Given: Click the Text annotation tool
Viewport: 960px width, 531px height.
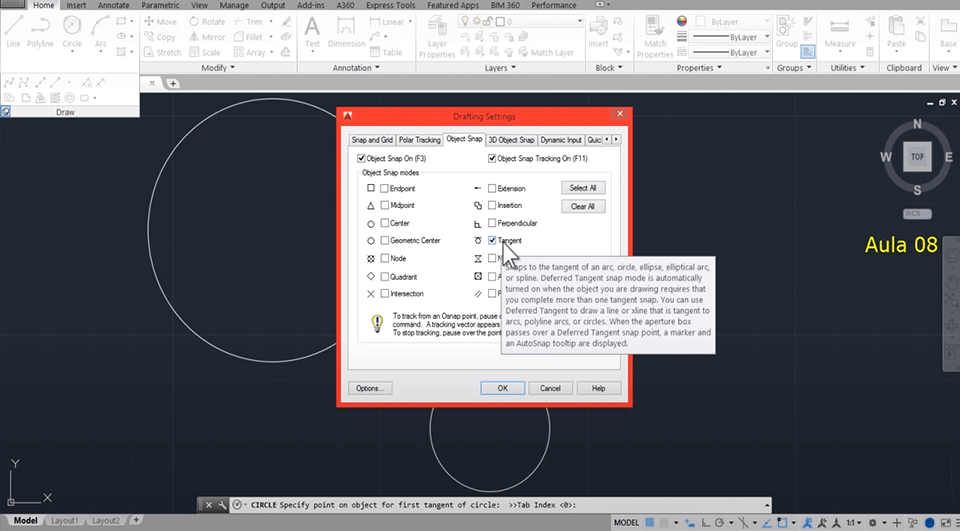Looking at the screenshot, I should point(312,32).
